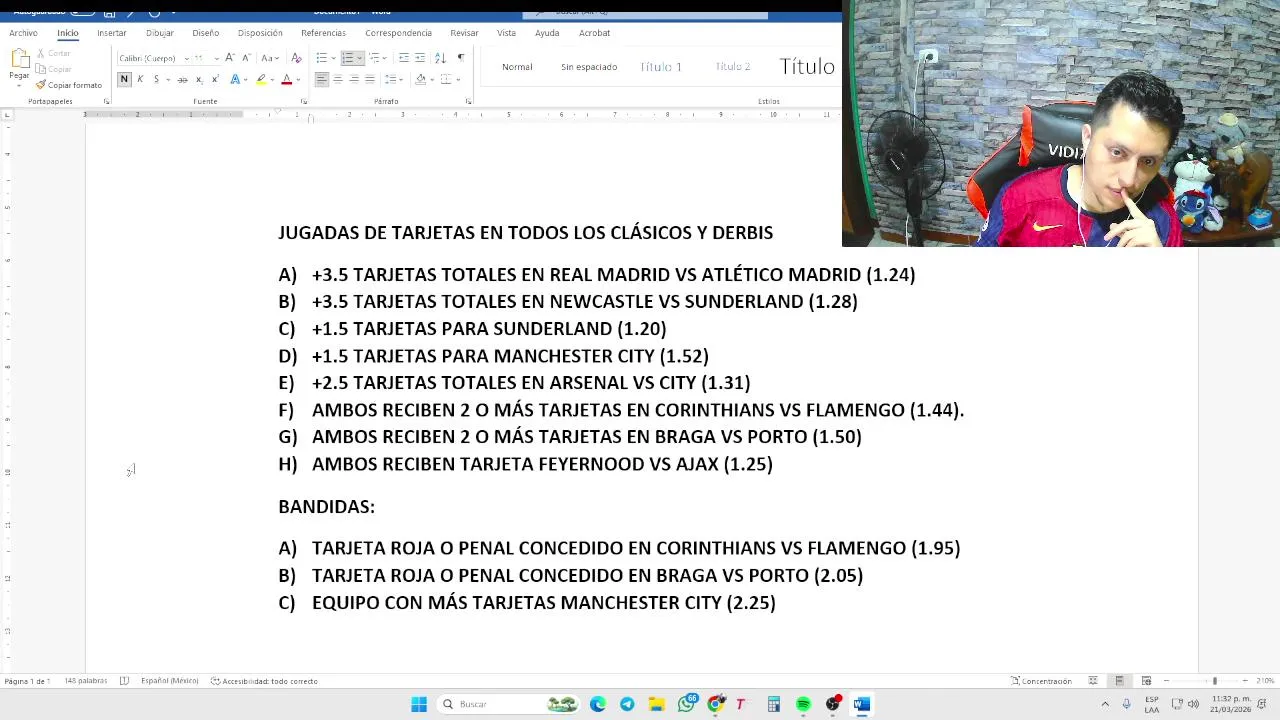Click the spelling check status bar icon
1280x720 pixels.
[124, 681]
